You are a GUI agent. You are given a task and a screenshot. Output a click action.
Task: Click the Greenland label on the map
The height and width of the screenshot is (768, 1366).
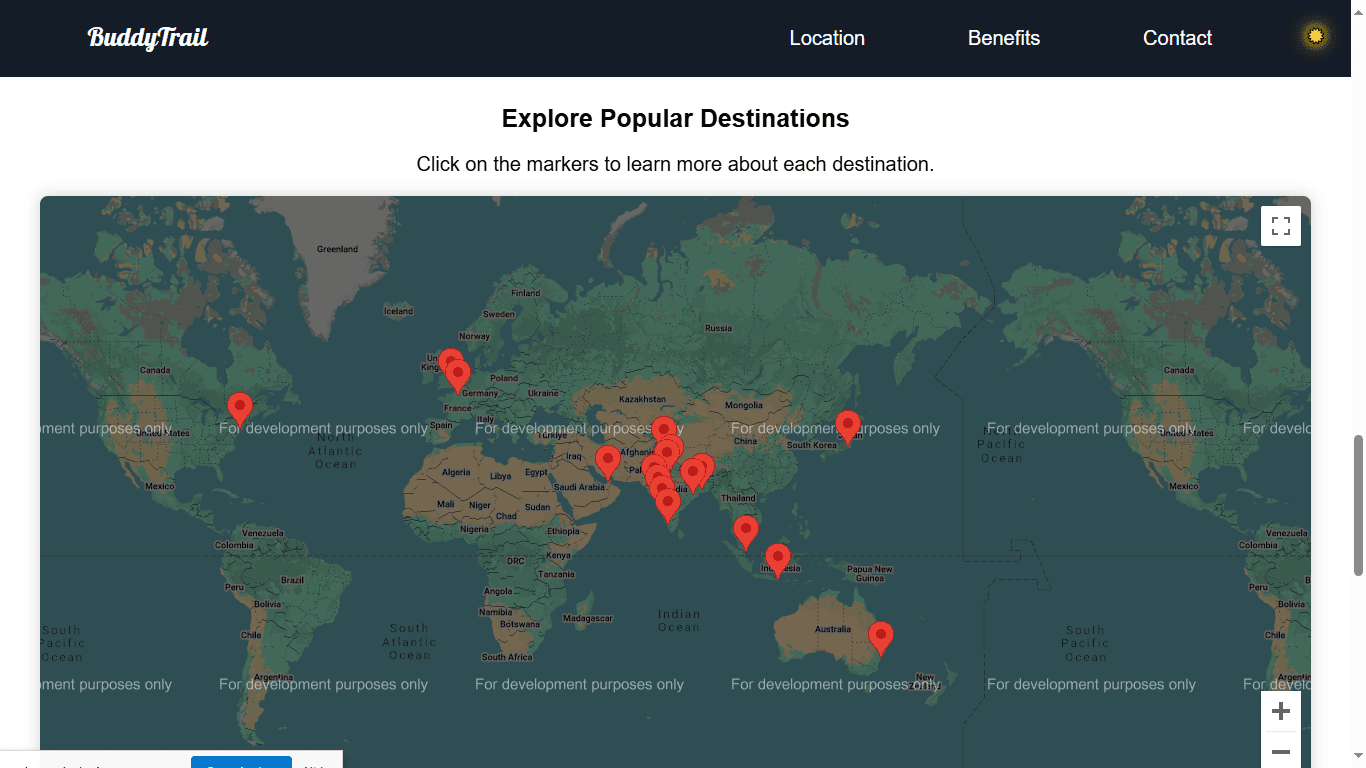pyautogui.click(x=337, y=249)
